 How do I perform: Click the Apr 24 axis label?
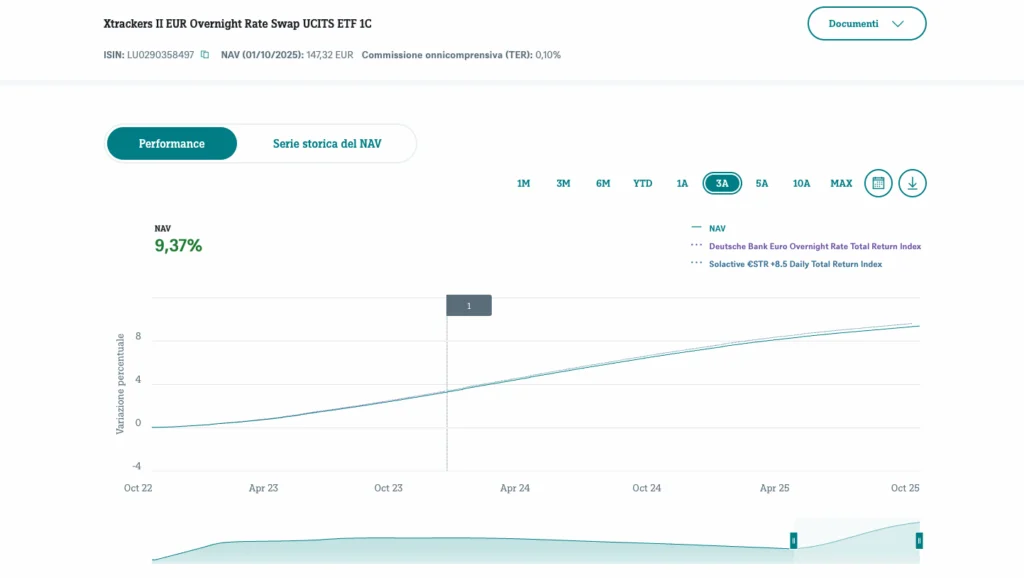click(515, 488)
